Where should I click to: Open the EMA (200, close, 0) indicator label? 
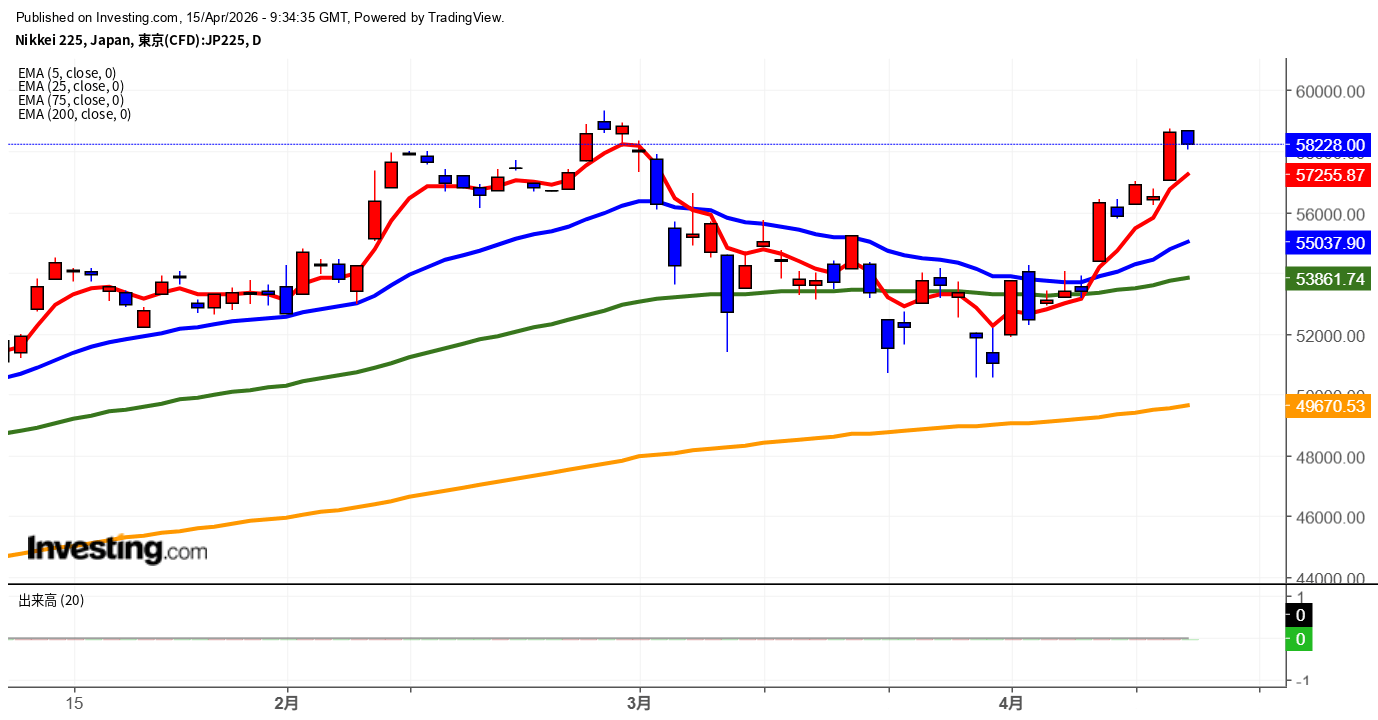74,114
